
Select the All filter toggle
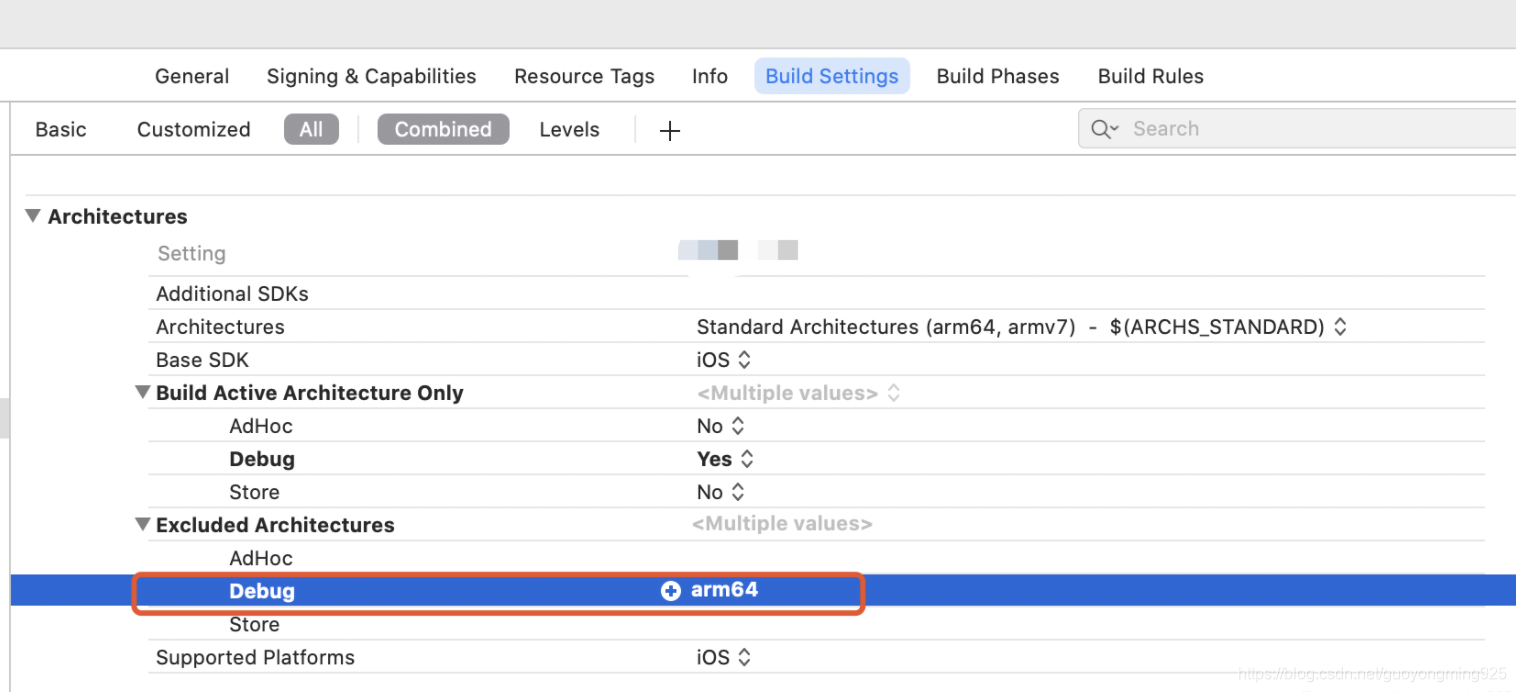pos(311,128)
